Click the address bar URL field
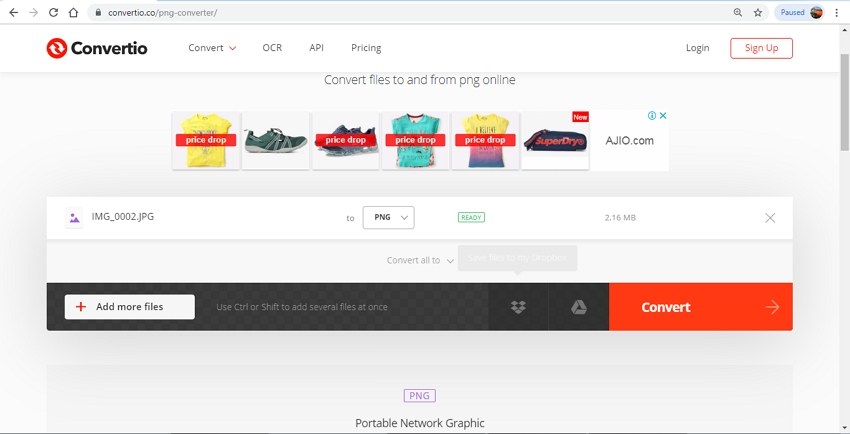Screen dimensions: 850x434 click(x=400, y=13)
